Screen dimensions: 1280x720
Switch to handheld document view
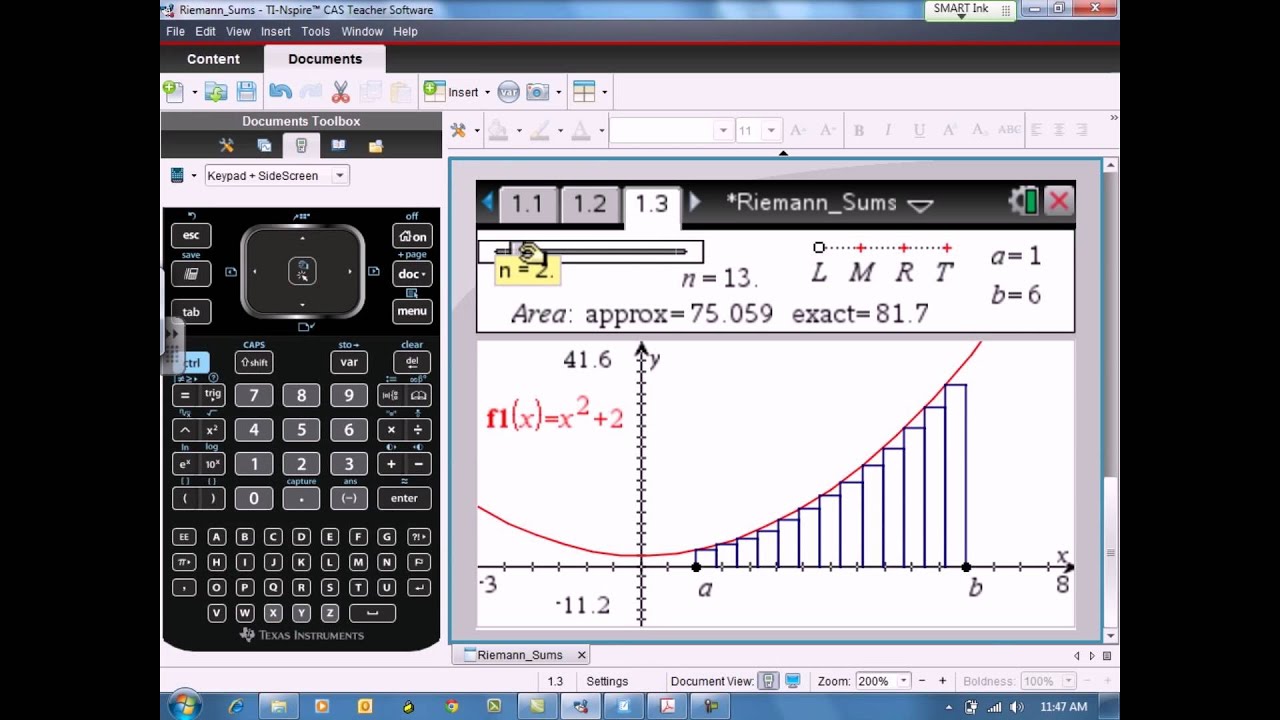tap(769, 681)
